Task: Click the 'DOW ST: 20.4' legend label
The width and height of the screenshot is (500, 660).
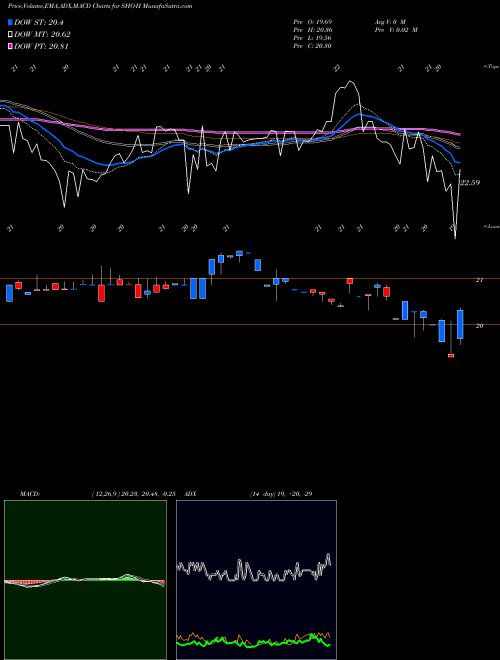Action: (x=39, y=23)
